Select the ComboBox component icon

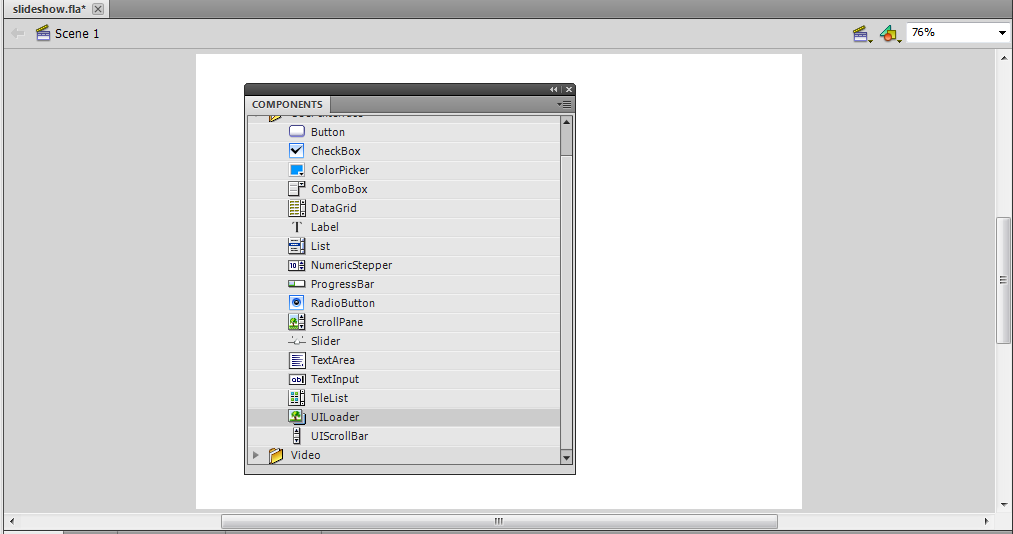pos(297,189)
